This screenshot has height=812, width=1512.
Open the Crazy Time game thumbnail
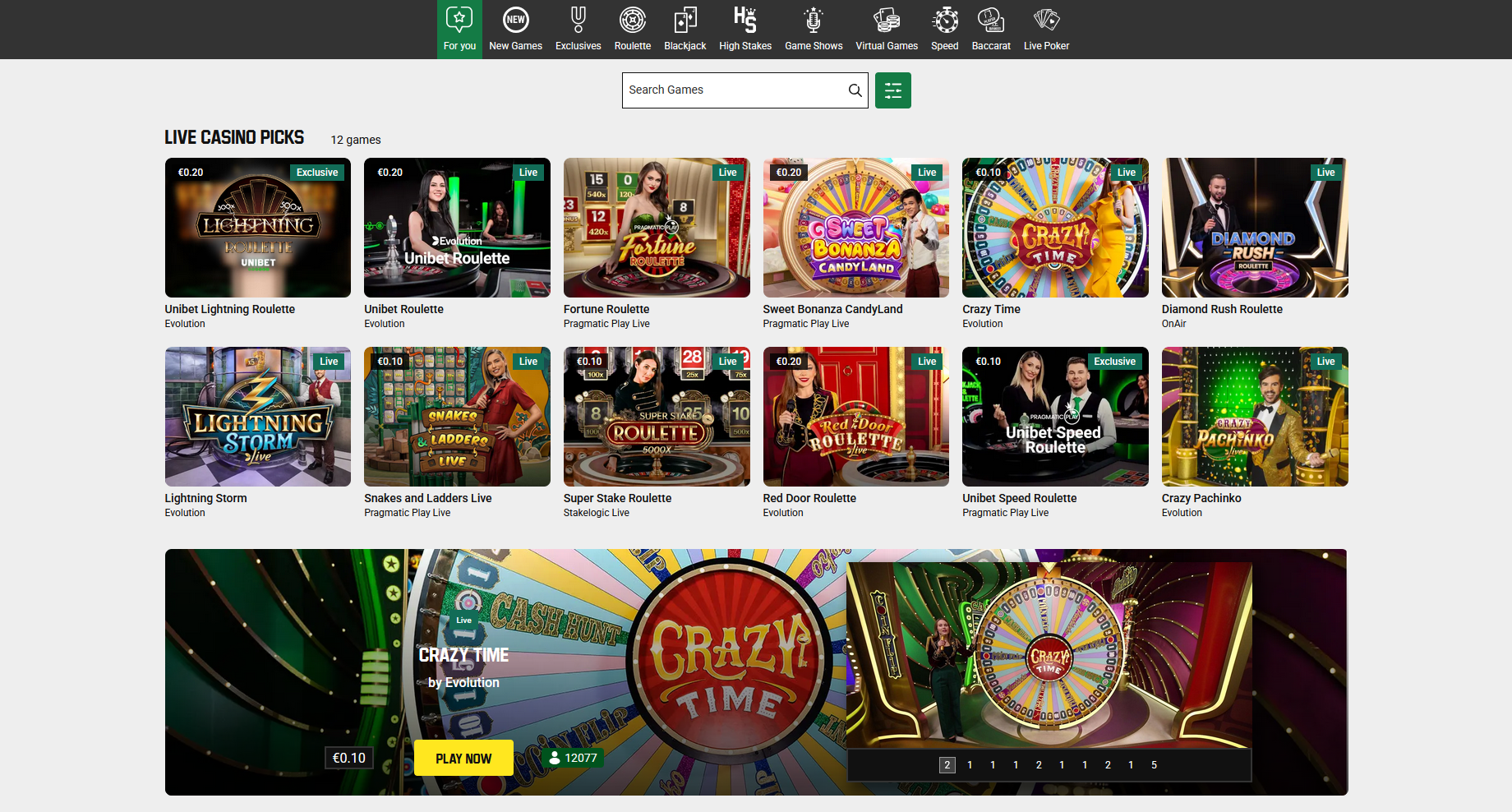point(1055,228)
